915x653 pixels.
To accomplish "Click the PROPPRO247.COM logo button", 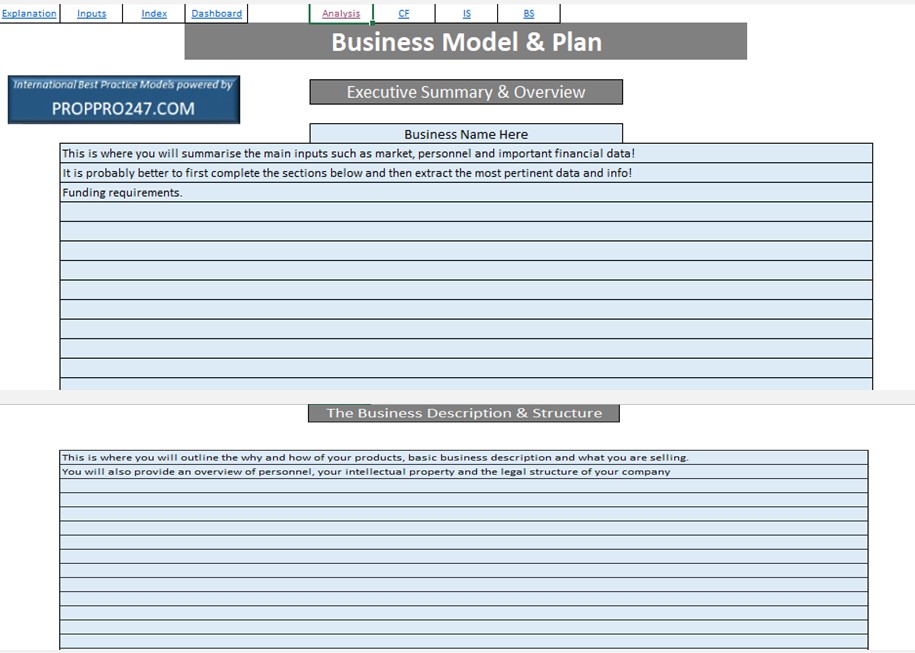I will coord(124,99).
